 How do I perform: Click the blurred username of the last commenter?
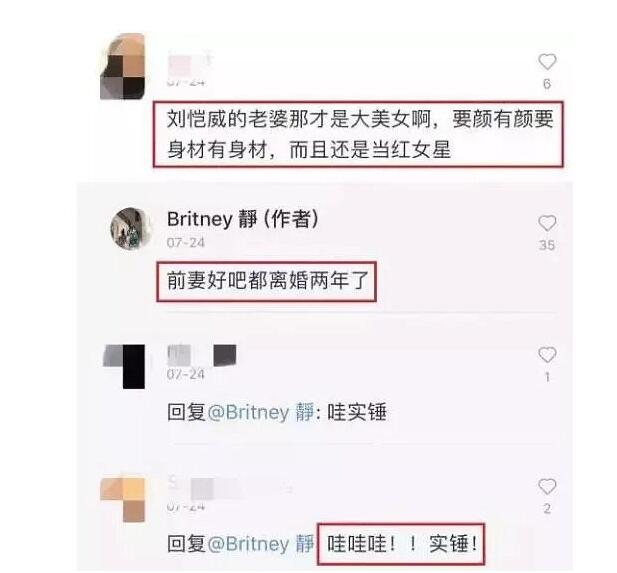click(230, 487)
